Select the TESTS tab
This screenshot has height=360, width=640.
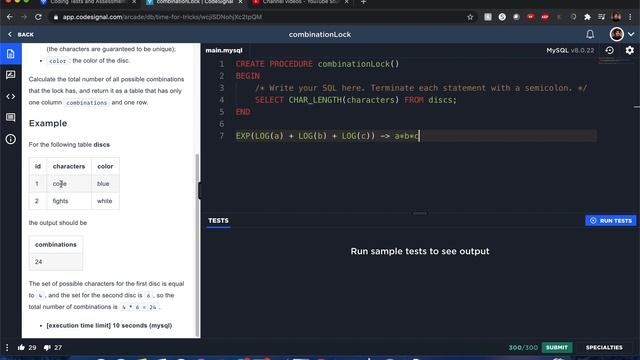point(218,220)
